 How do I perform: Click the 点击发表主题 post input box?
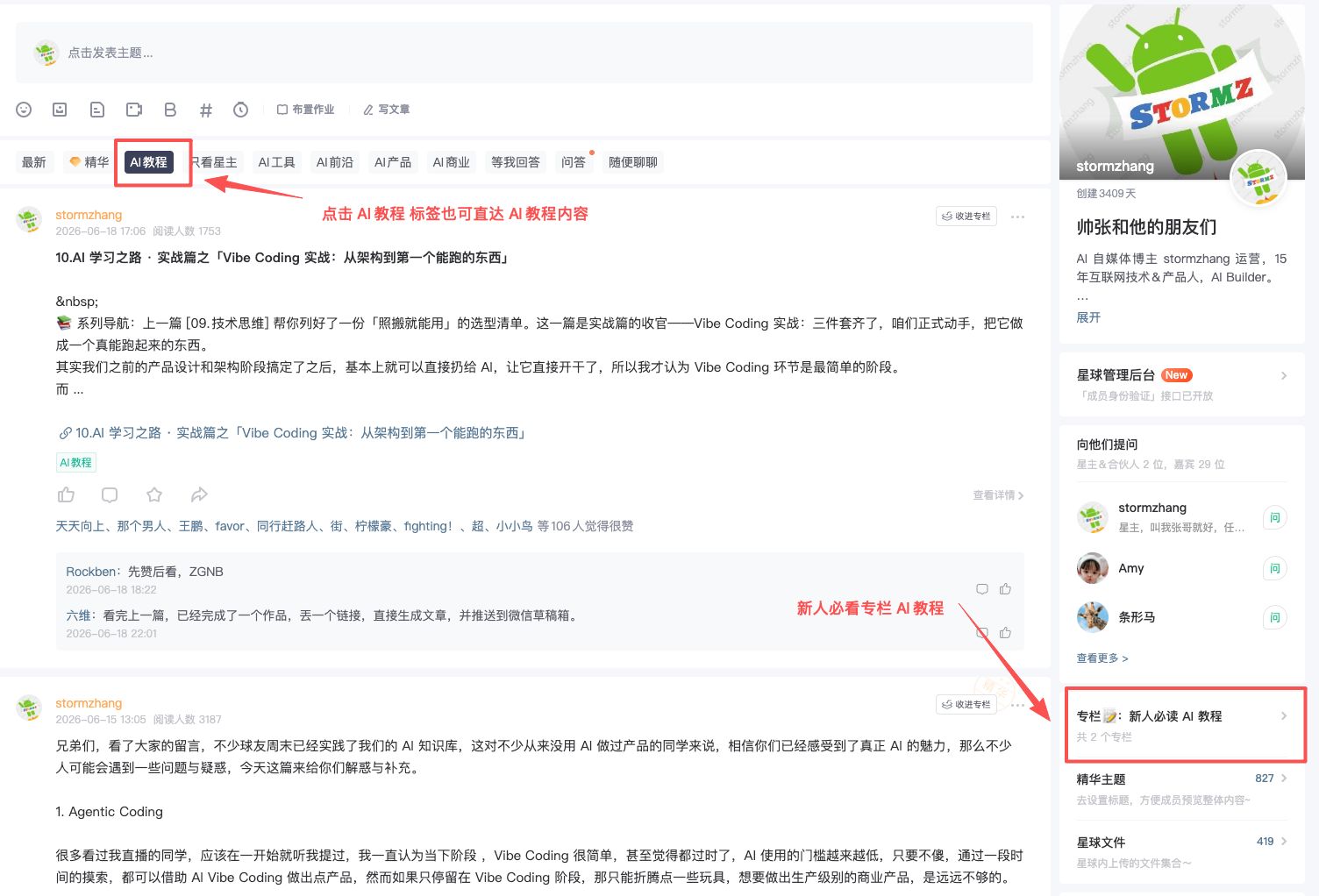click(x=524, y=53)
